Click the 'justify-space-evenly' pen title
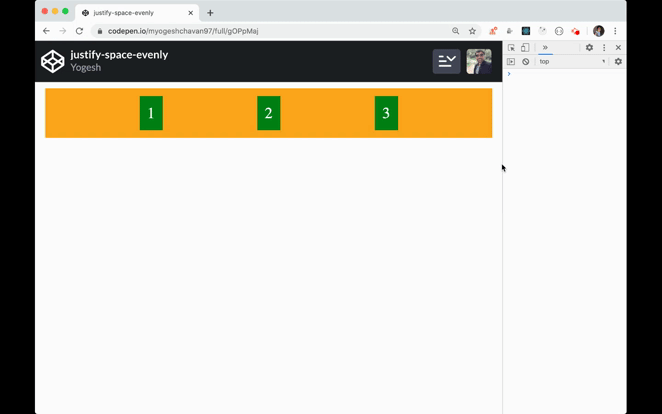This screenshot has width=662, height=414. (119, 55)
